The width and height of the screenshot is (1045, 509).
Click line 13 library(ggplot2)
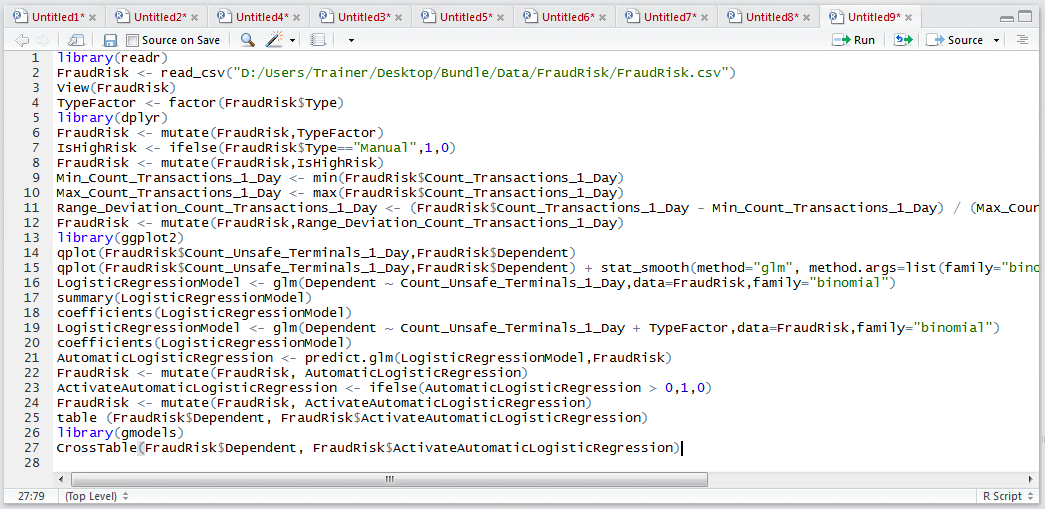pos(120,238)
